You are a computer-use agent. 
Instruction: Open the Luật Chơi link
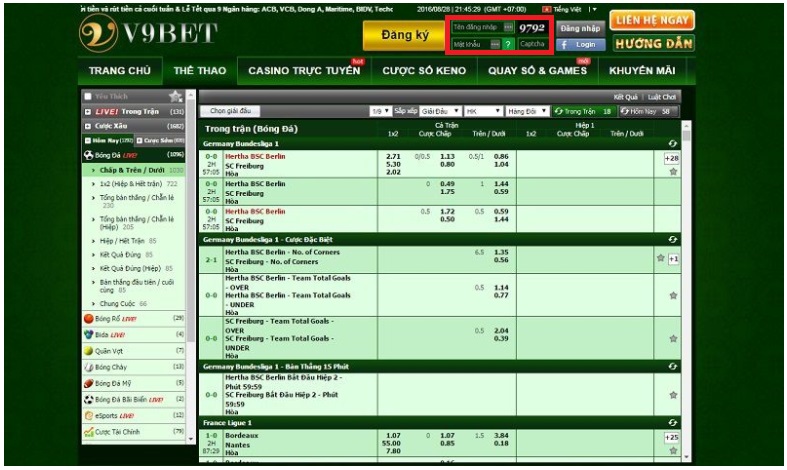tap(662, 97)
